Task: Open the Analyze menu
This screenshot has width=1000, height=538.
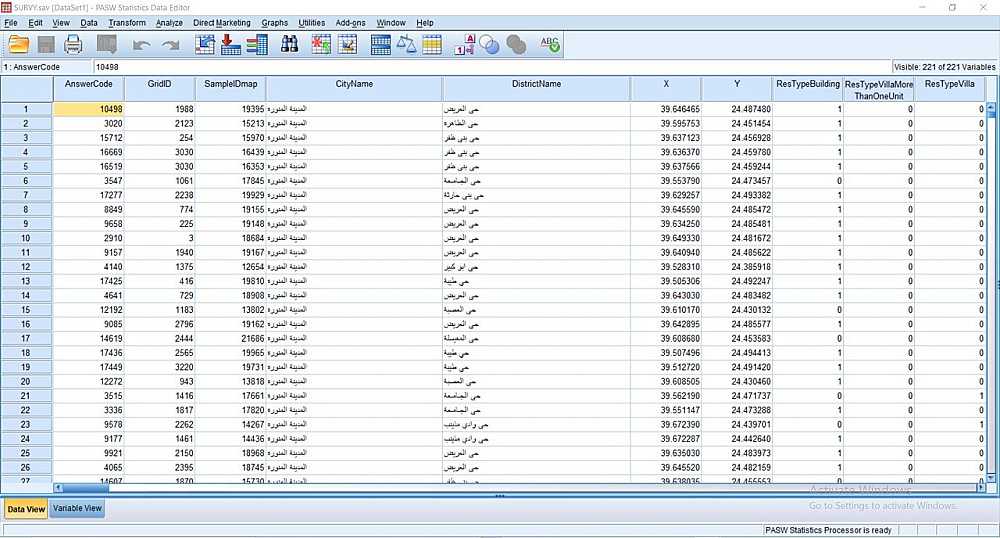Action: [169, 23]
